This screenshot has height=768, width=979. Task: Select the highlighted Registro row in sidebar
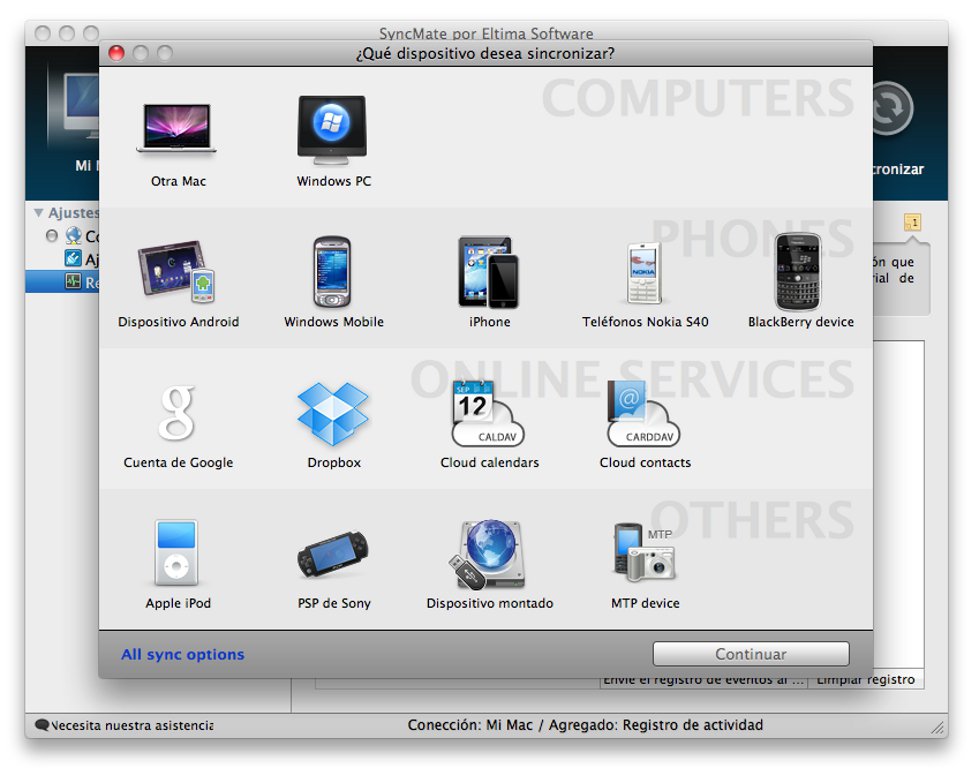click(x=62, y=282)
